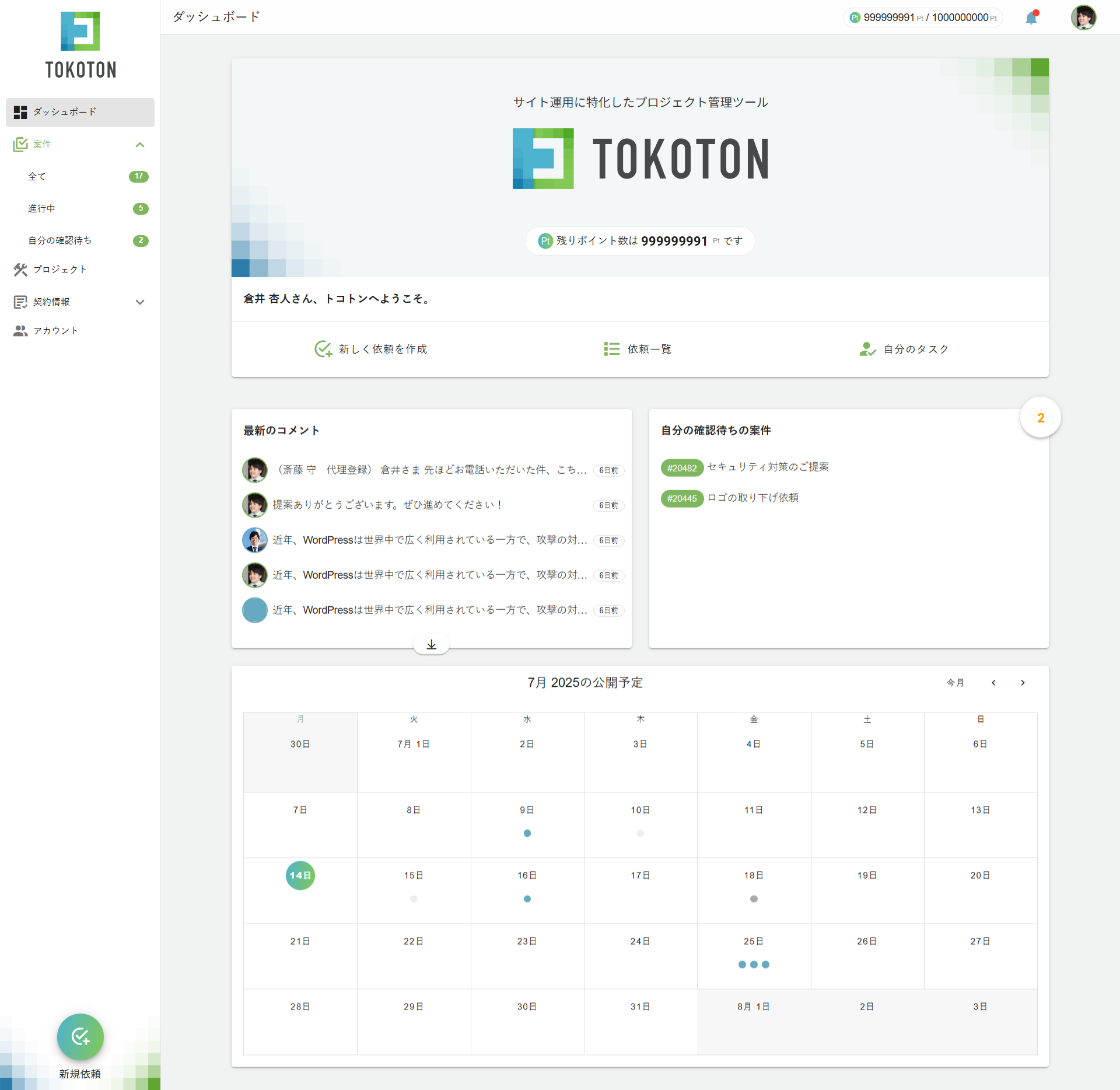Open the プロジェクト sidebar item
The width and height of the screenshot is (1120, 1090).
80,270
